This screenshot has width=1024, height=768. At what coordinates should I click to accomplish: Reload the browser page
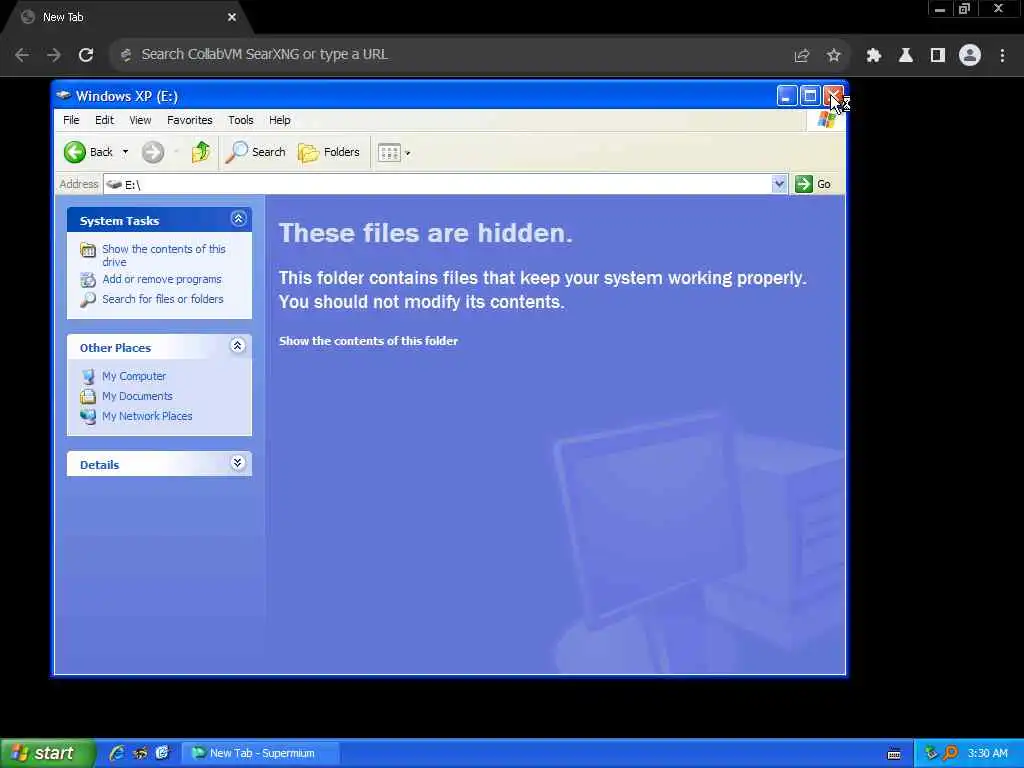click(86, 55)
